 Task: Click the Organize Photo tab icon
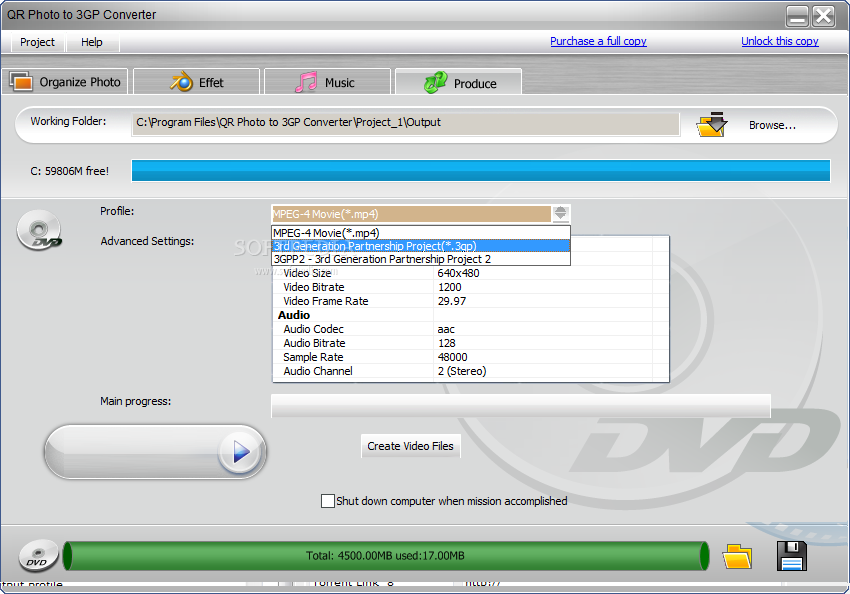coord(21,81)
